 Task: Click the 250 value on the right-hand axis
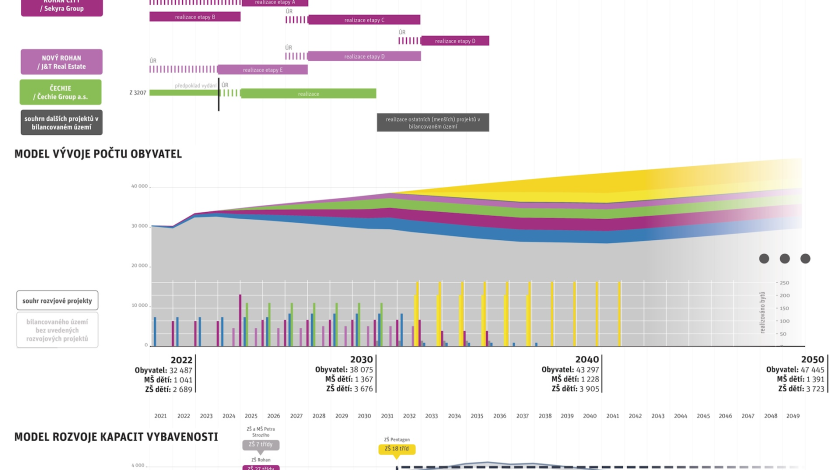[x=784, y=283]
